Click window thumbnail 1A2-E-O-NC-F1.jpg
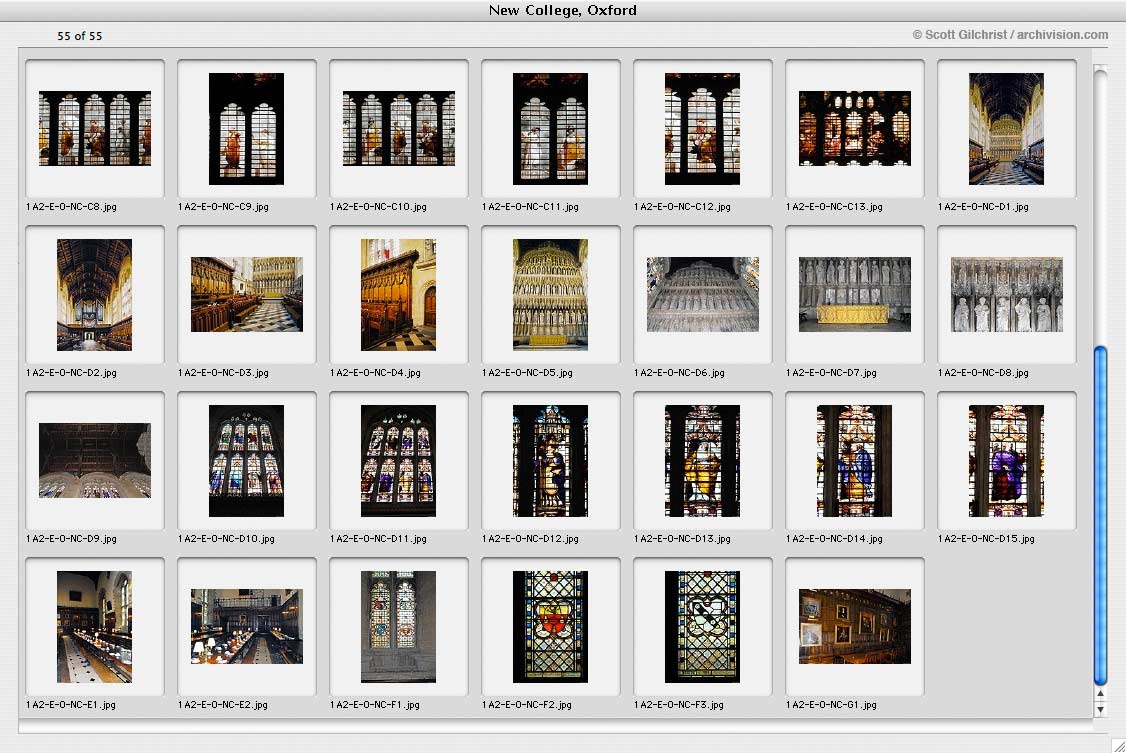 pyautogui.click(x=399, y=627)
